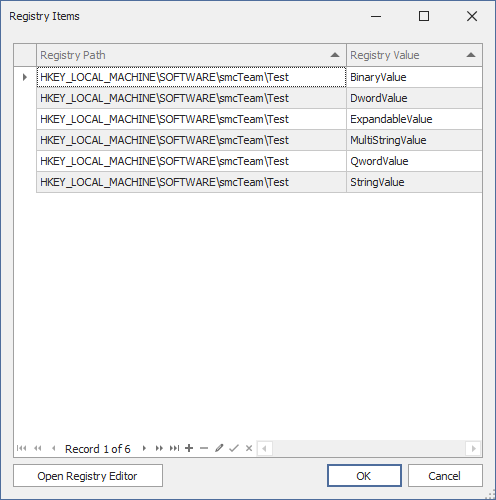Viewport: 496px width, 500px height.
Task: Go to last record navigator icon
Action: tap(174, 448)
